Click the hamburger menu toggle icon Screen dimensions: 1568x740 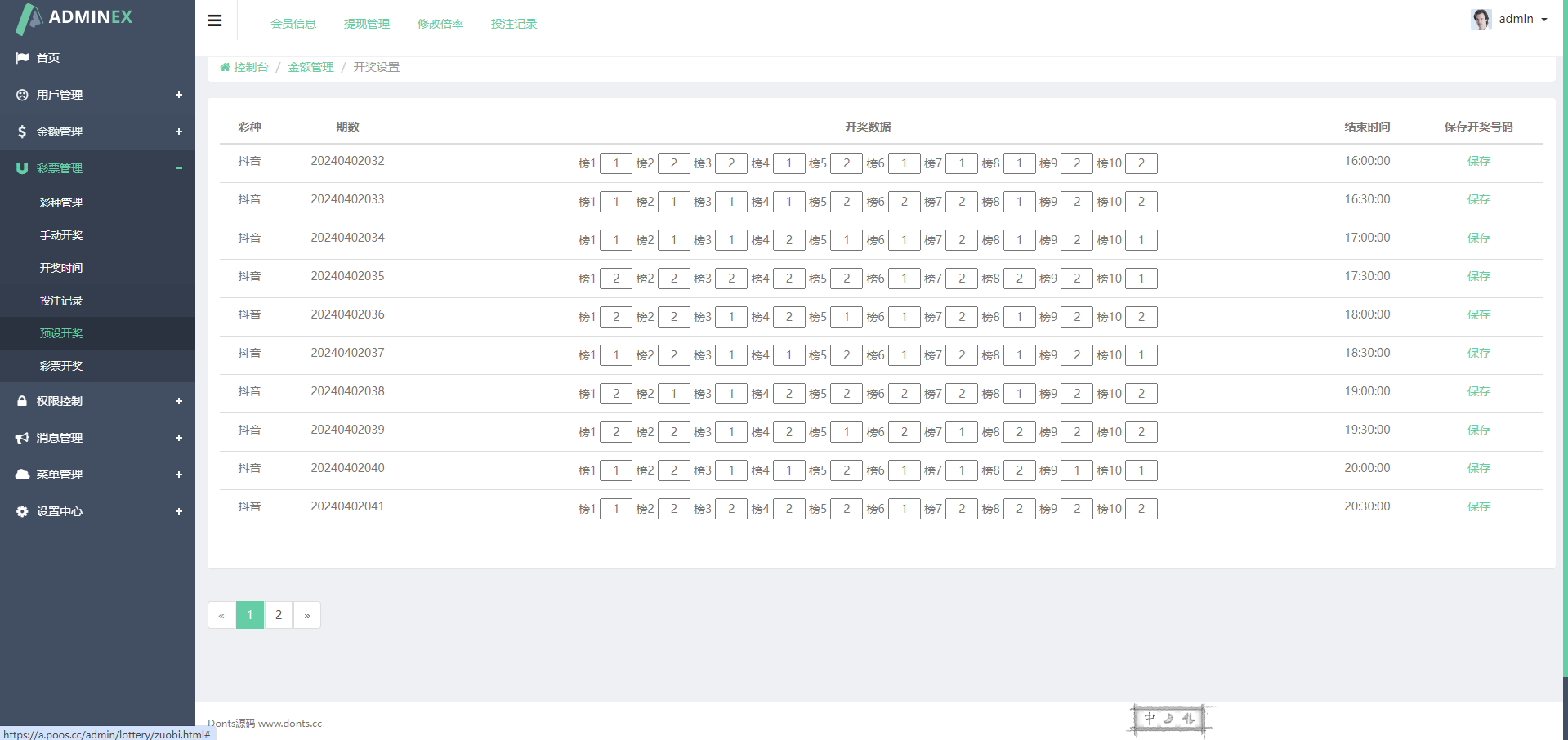215,20
